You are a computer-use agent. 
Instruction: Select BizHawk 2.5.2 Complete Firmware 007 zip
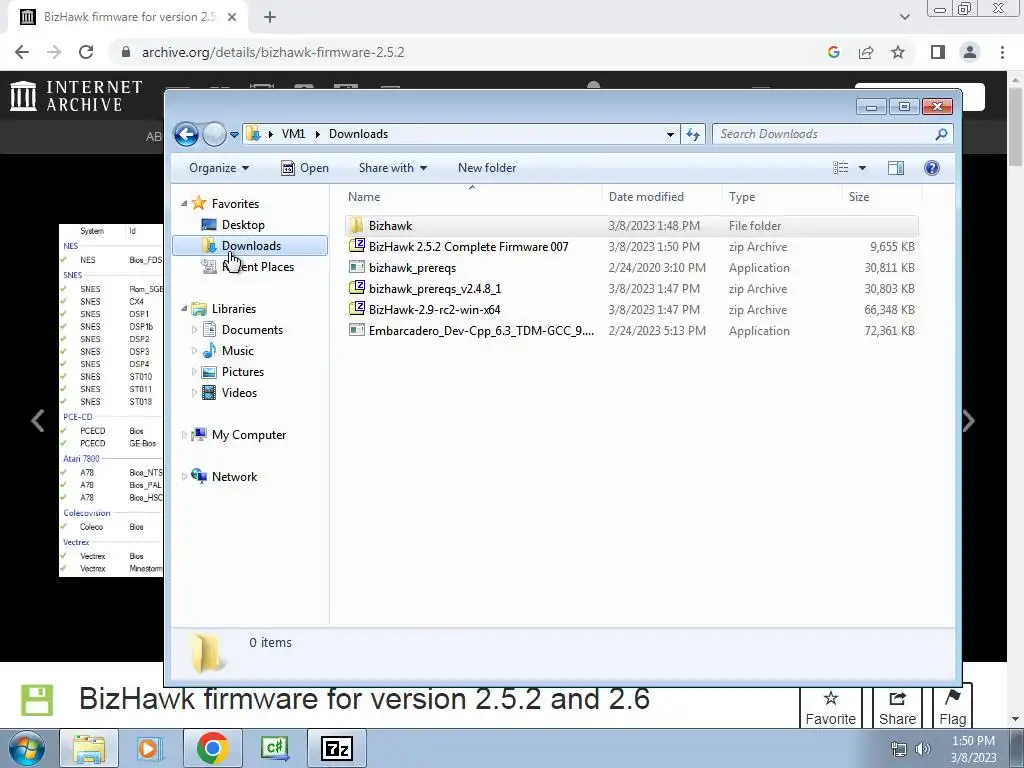click(632, 247)
